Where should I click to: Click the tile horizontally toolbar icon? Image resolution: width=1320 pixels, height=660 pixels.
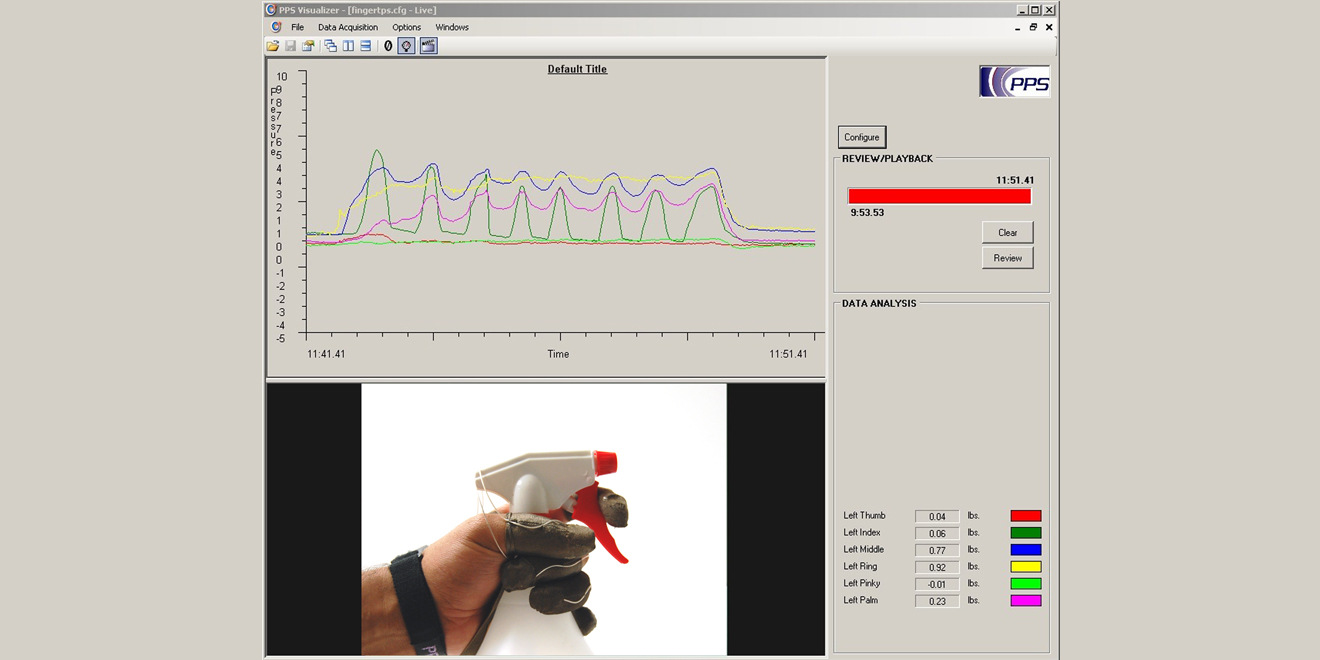(x=366, y=46)
